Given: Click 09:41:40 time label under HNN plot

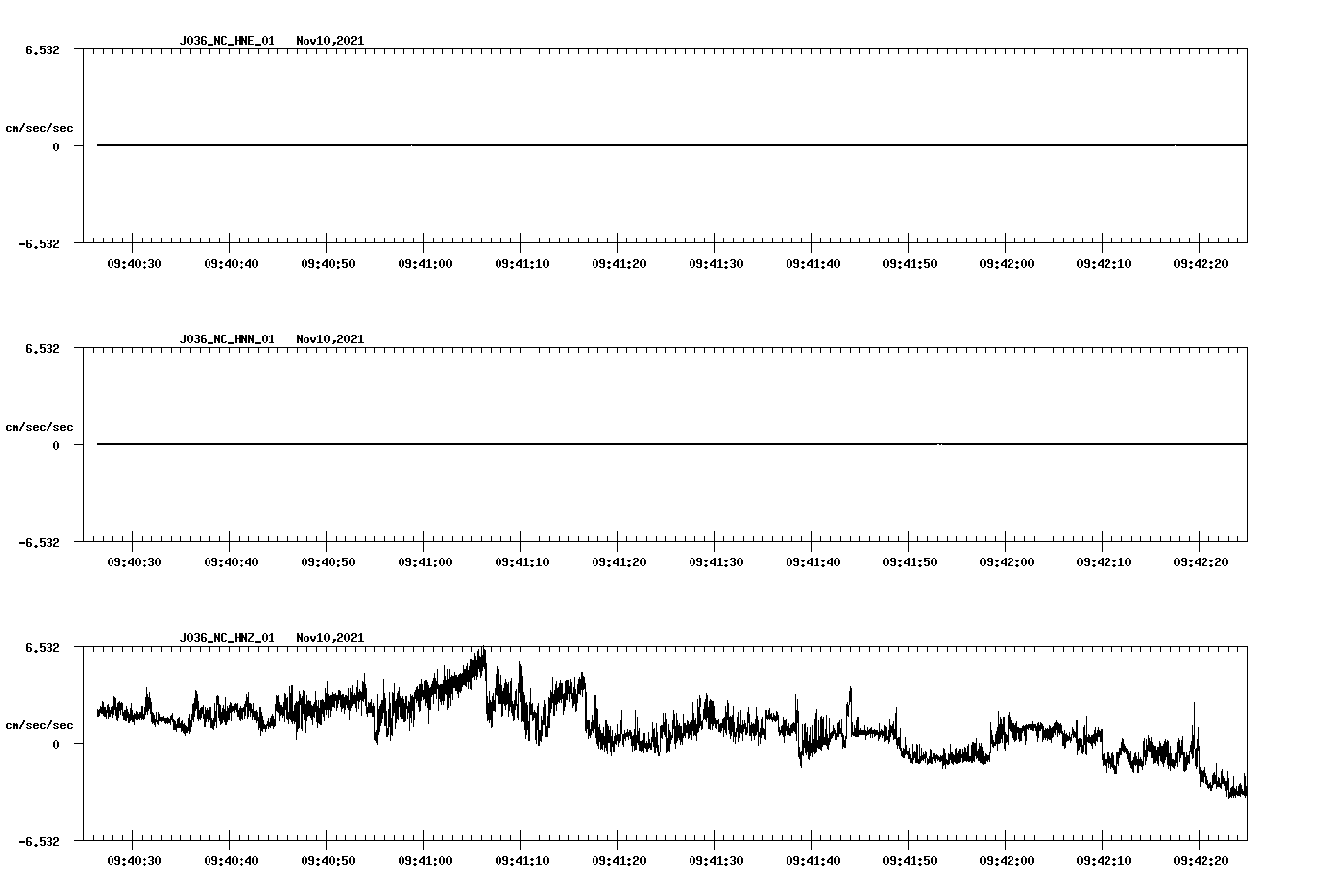Looking at the screenshot, I should pos(813,562).
